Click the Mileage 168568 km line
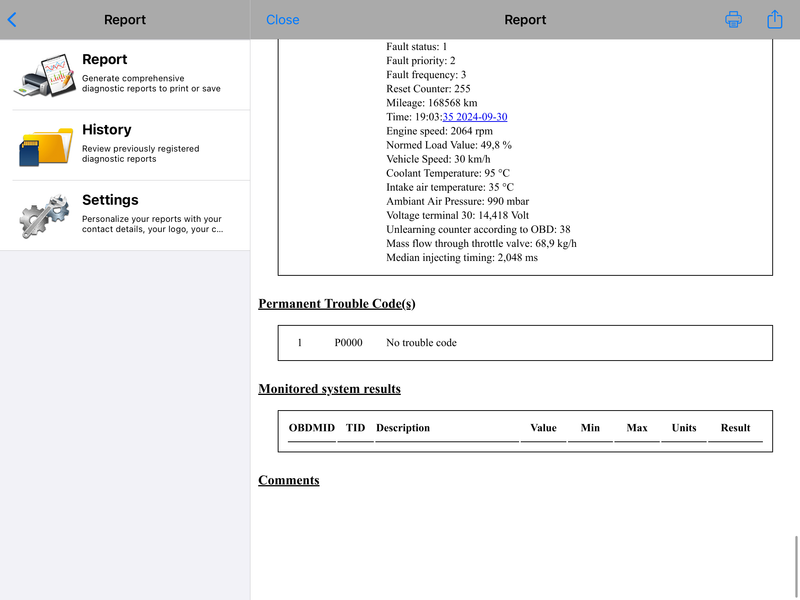 pyautogui.click(x=432, y=103)
